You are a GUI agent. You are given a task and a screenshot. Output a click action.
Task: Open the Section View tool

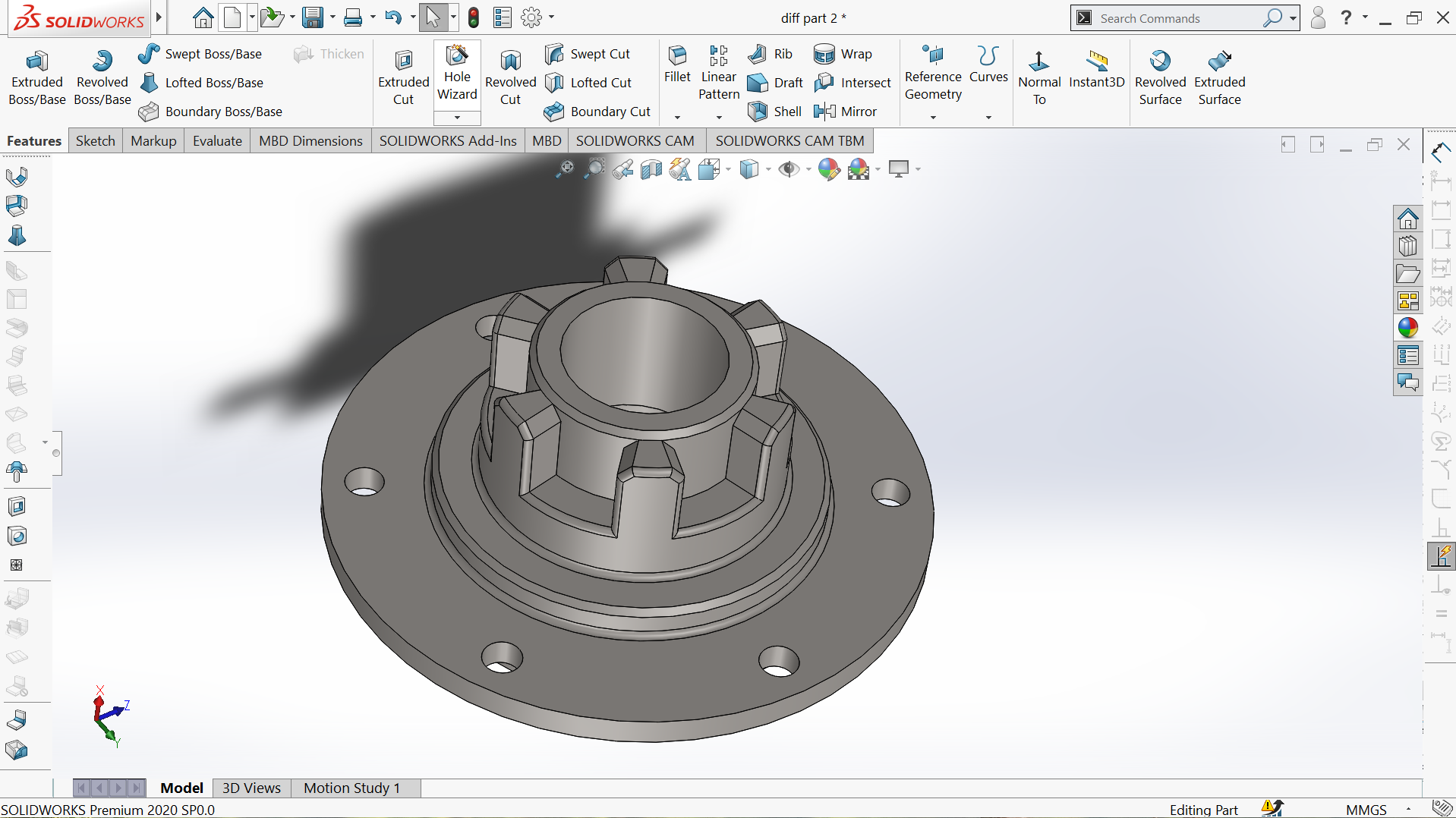651,169
